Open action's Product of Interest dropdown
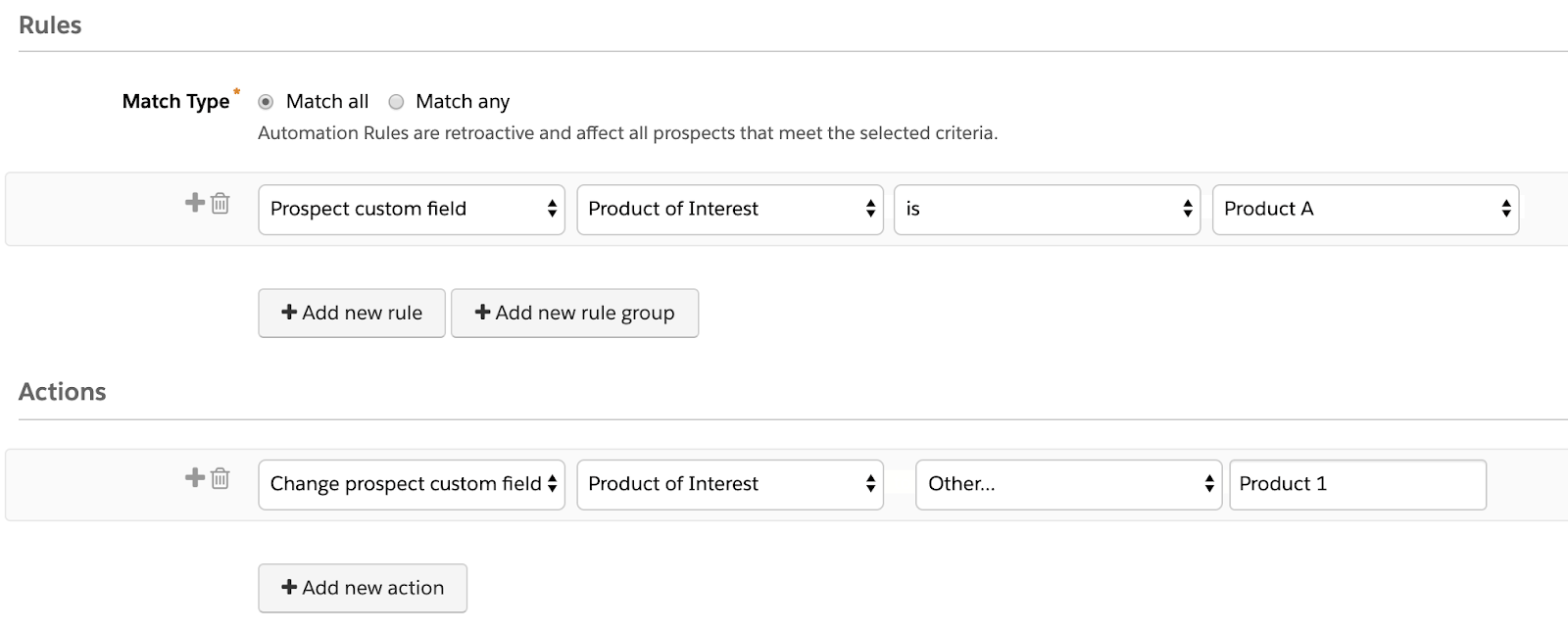This screenshot has height=631, width=1568. click(730, 485)
